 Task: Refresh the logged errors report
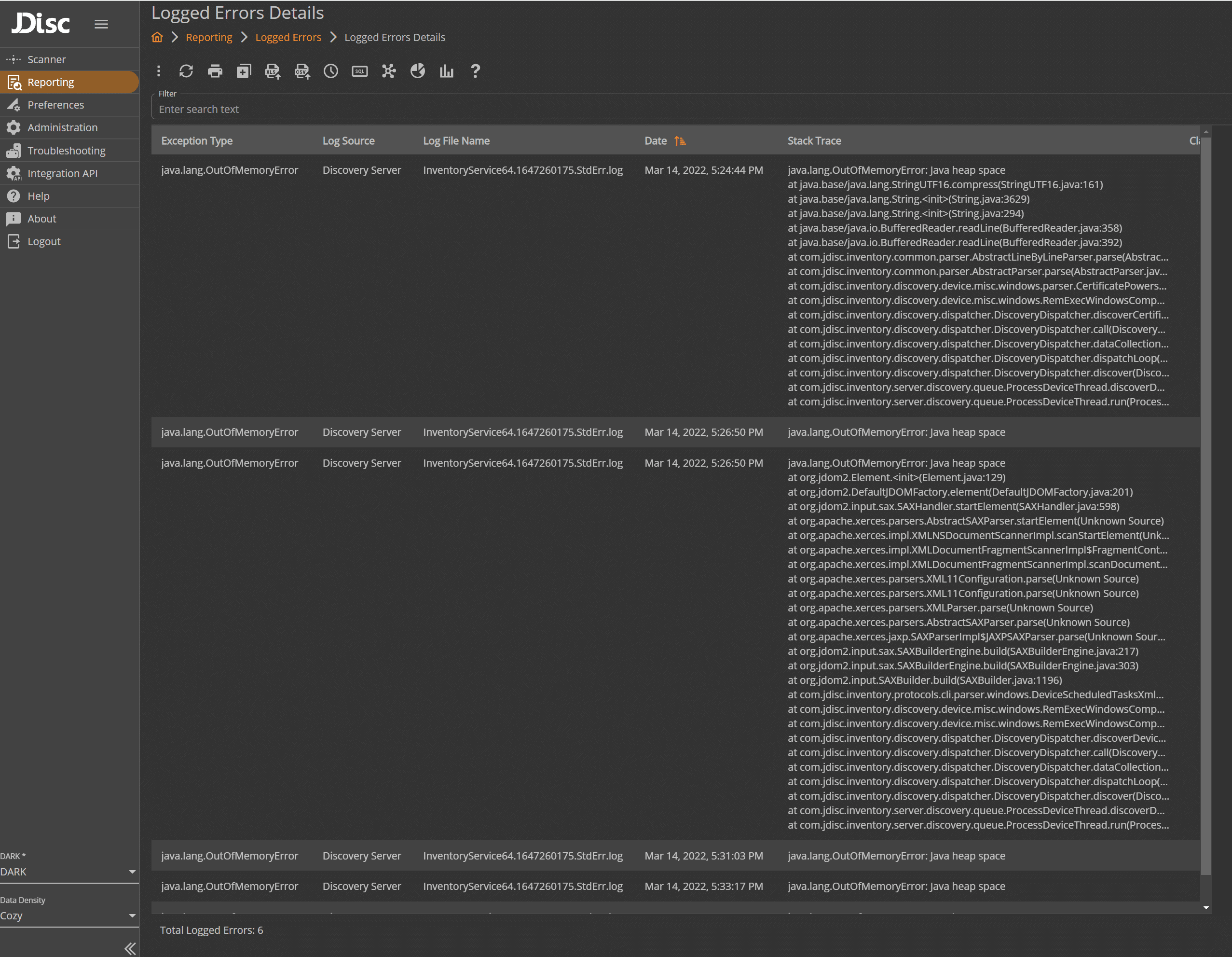tap(186, 71)
